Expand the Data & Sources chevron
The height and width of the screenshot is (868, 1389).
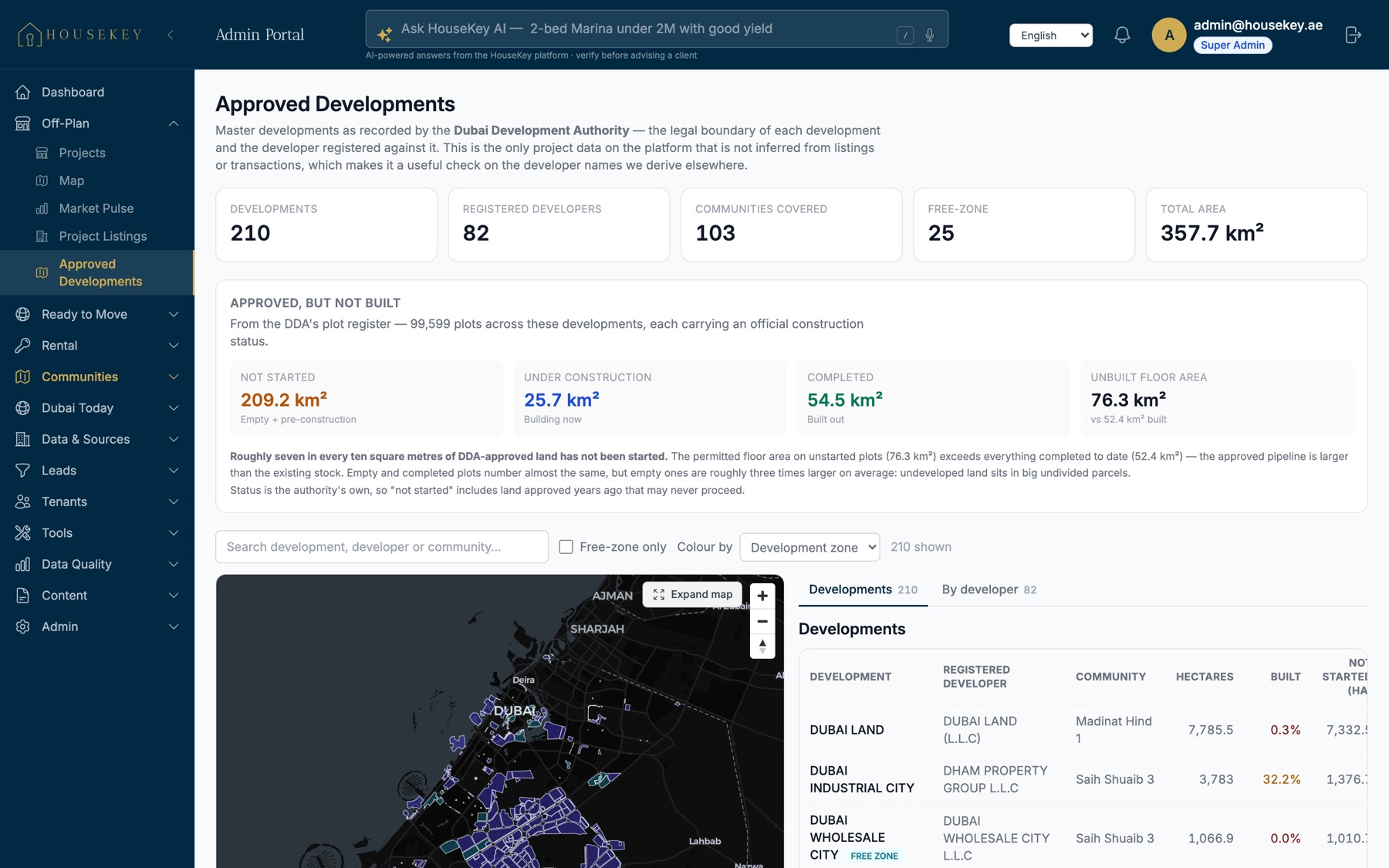174,439
